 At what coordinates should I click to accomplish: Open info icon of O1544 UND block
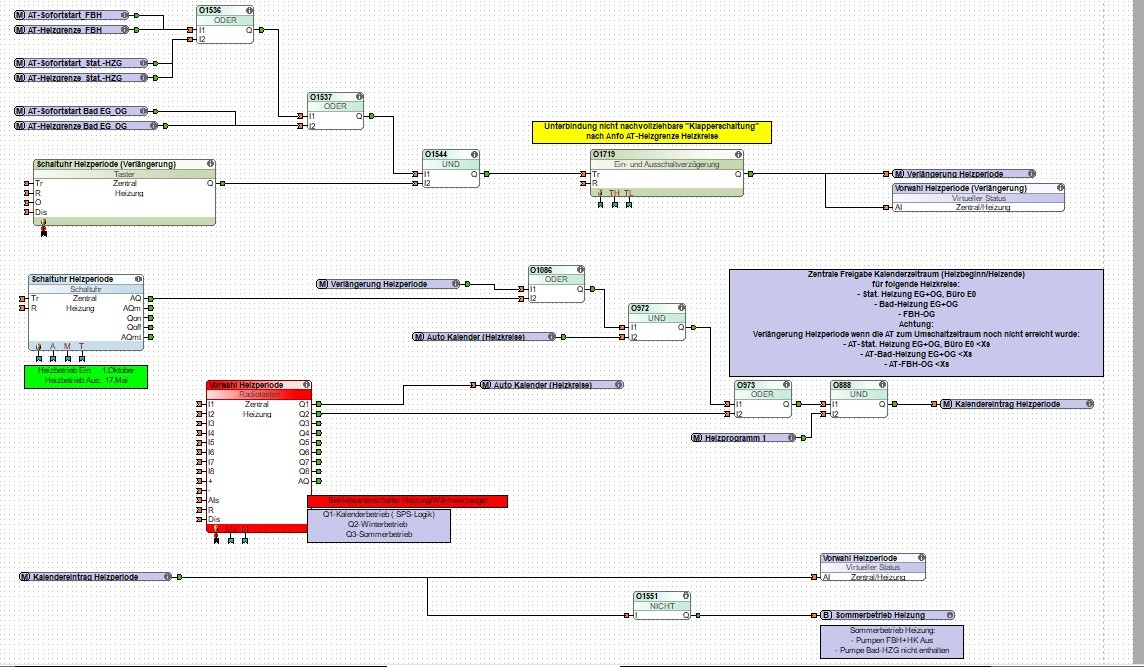point(474,155)
